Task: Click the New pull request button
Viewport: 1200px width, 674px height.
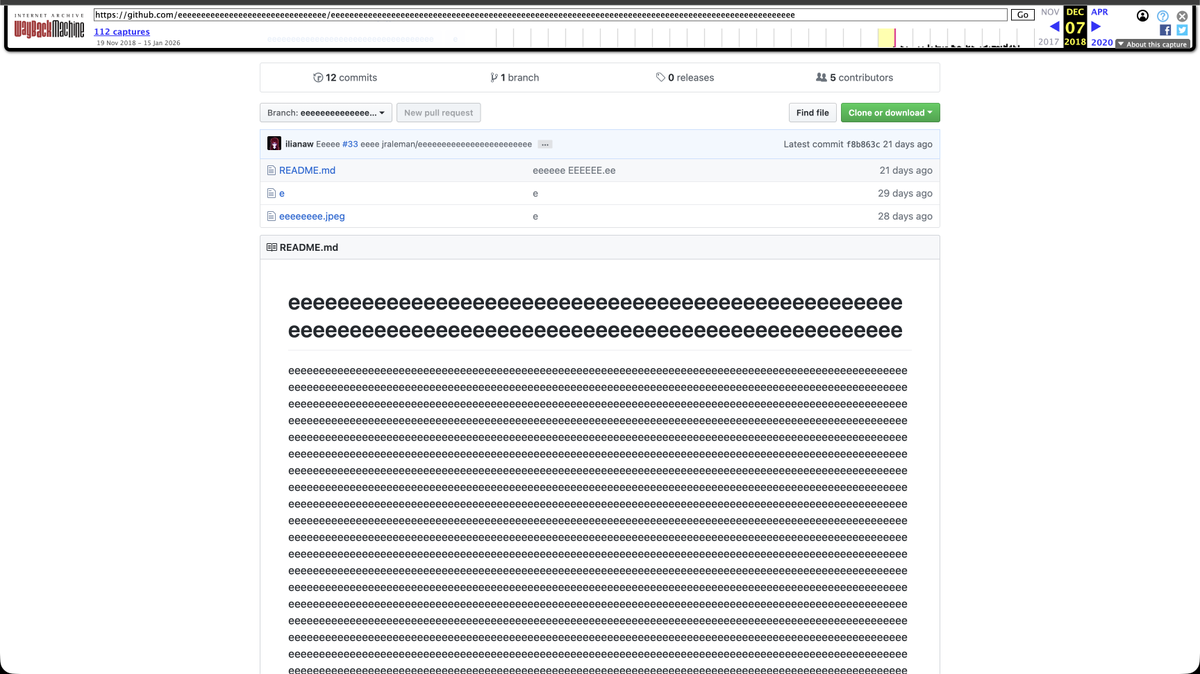Action: click(x=438, y=113)
